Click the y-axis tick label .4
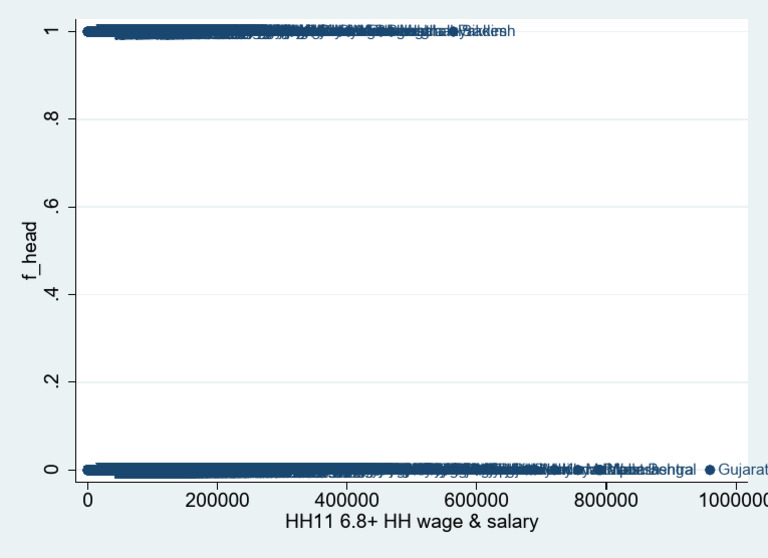 (51, 294)
